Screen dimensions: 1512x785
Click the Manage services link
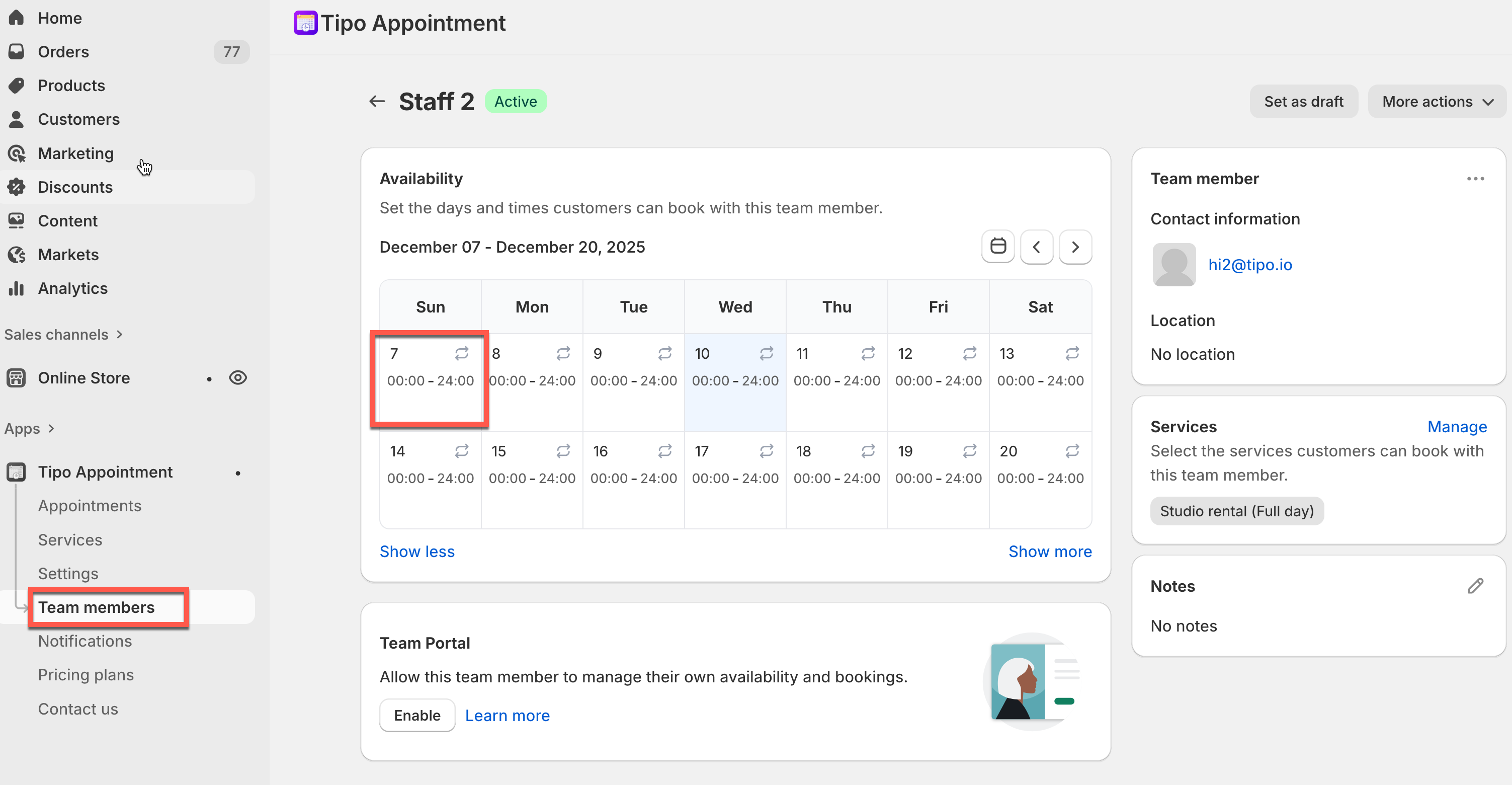click(1456, 426)
